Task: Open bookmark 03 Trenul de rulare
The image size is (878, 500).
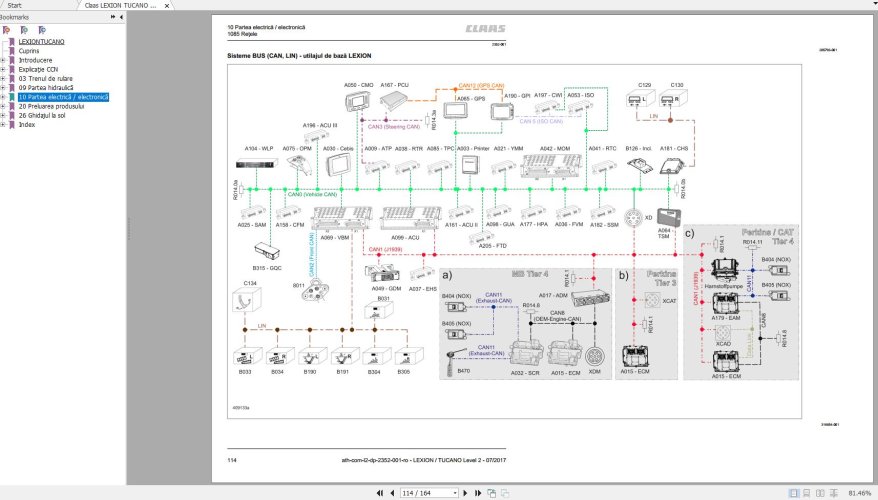Action: click(x=45, y=78)
